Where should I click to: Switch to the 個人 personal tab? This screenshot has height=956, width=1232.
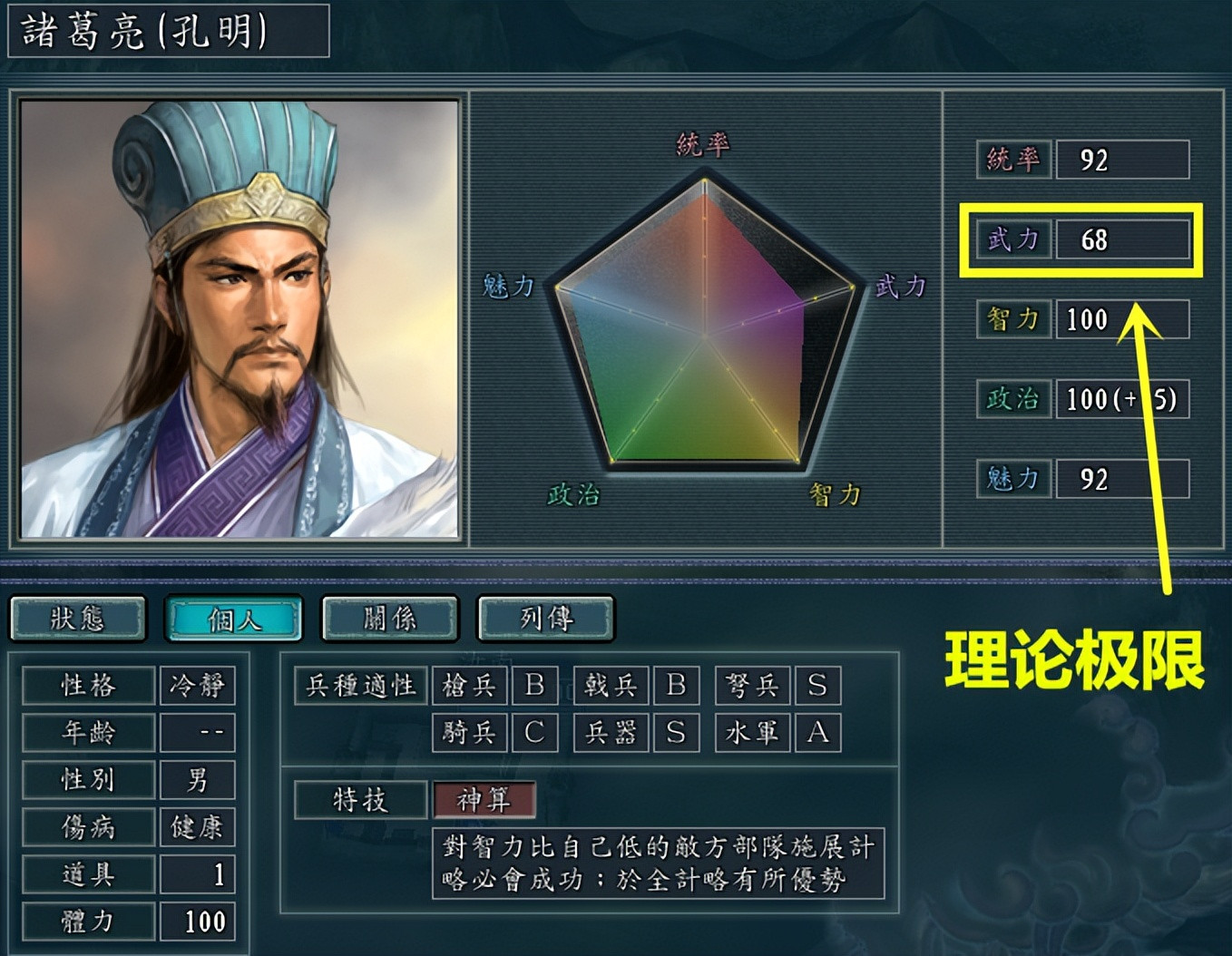tap(234, 619)
